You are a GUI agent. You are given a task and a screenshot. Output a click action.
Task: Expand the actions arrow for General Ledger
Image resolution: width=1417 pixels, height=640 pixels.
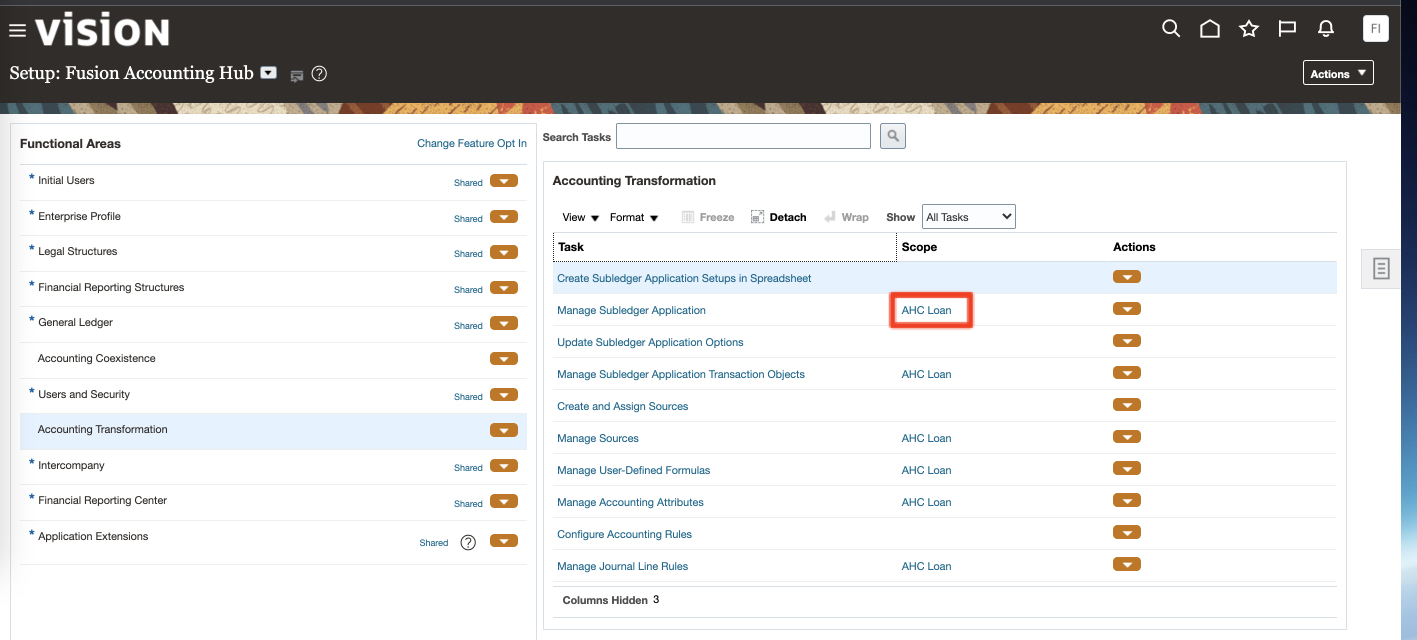(x=504, y=325)
